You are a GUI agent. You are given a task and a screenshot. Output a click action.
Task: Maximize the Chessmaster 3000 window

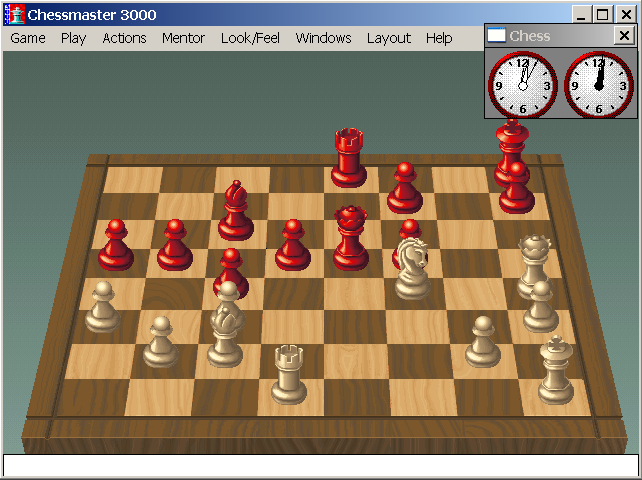point(603,15)
